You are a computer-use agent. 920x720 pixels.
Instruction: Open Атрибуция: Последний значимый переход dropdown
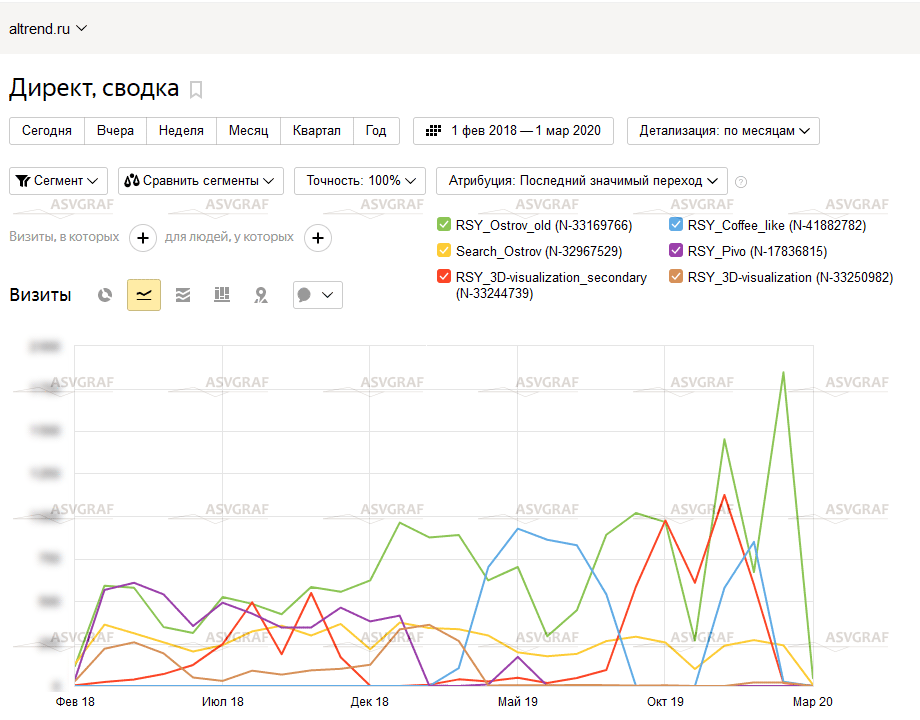click(582, 181)
